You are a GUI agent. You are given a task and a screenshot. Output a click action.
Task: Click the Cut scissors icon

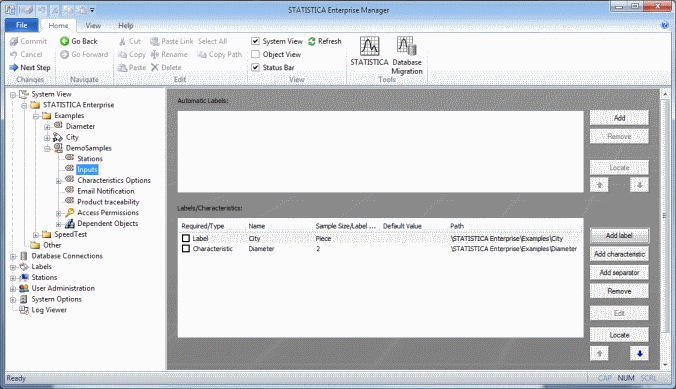click(122, 41)
